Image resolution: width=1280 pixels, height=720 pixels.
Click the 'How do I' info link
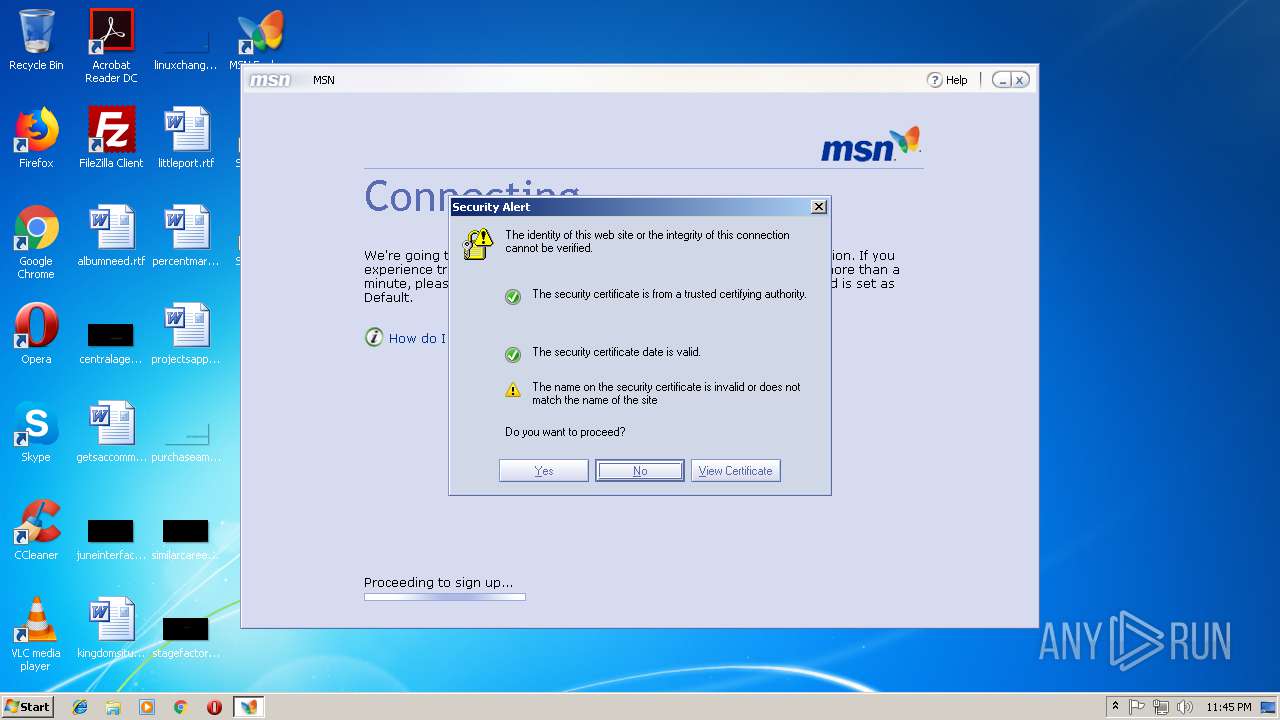click(x=405, y=338)
